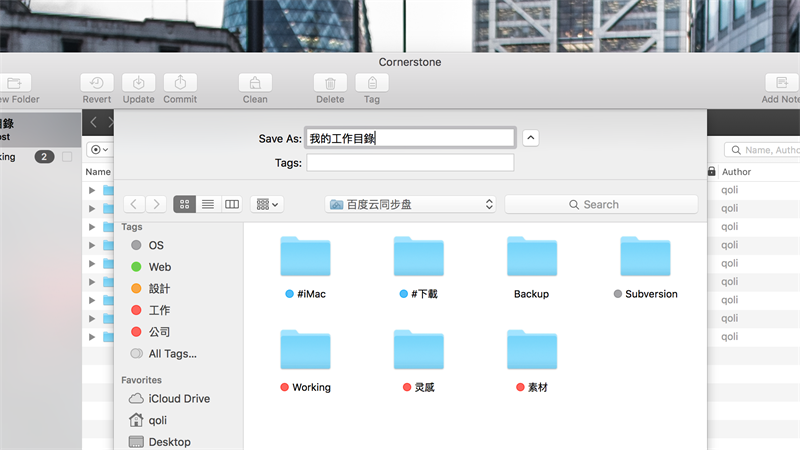The image size is (800, 450).
Task: Switch to icon view mode
Action: click(x=185, y=204)
